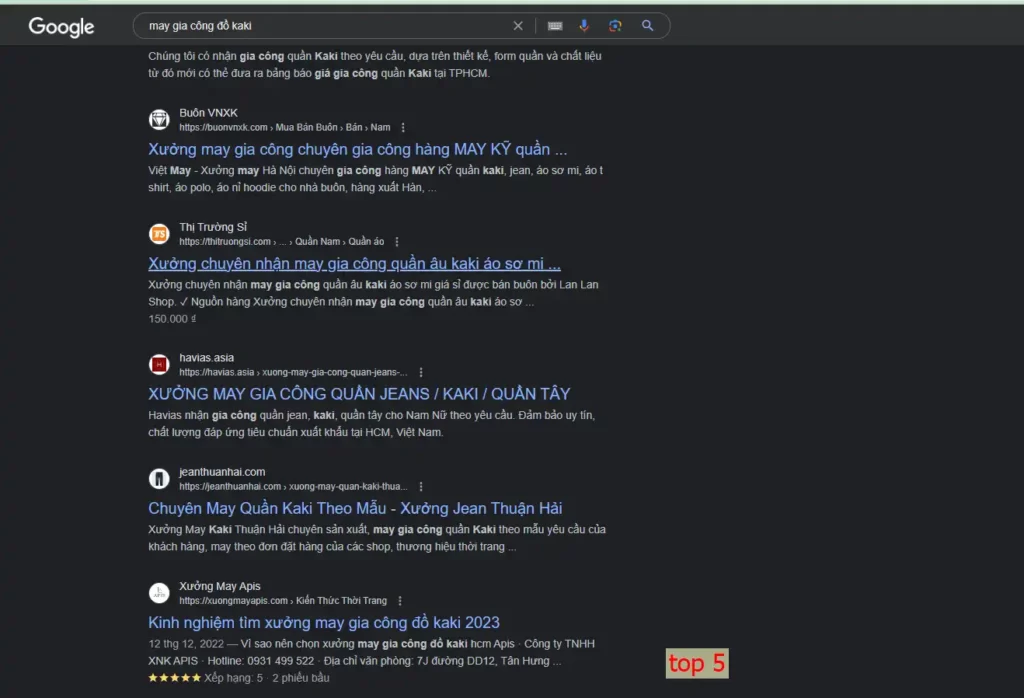Click the five-star rating of the Apis result
1024x698 pixels.
click(174, 678)
